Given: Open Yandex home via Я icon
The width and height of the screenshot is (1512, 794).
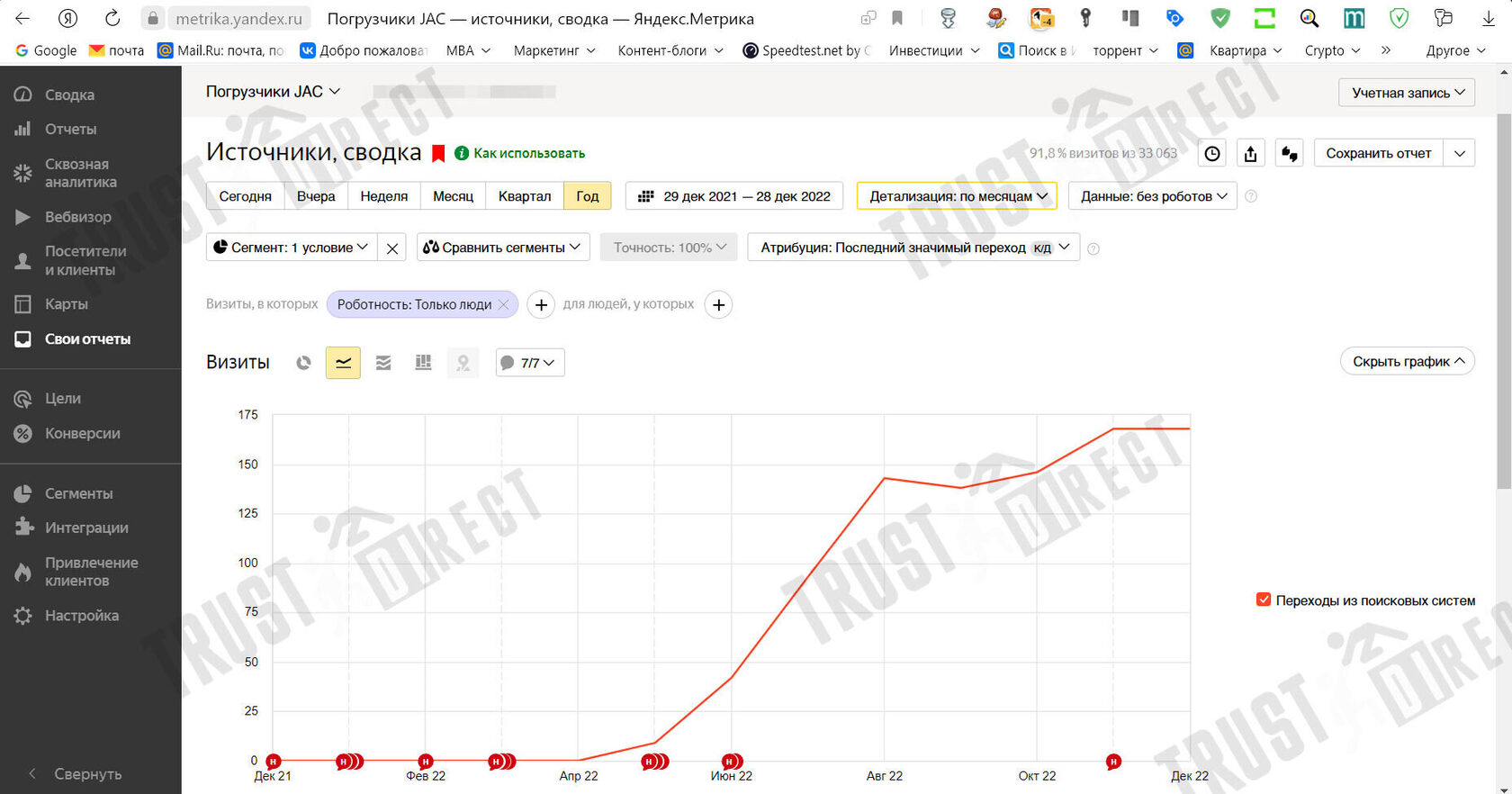Looking at the screenshot, I should point(67,18).
